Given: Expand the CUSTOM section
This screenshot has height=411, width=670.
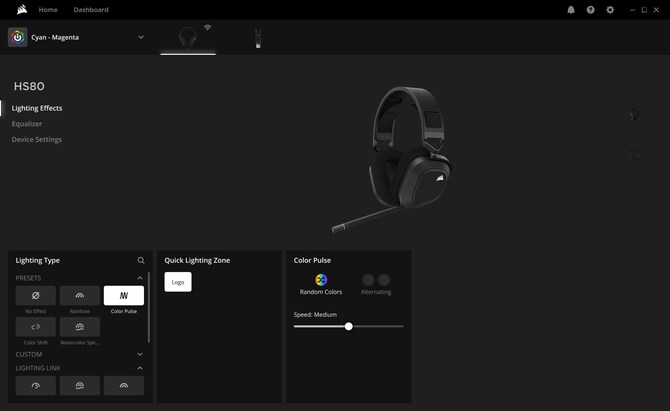Looking at the screenshot, I should coord(140,354).
